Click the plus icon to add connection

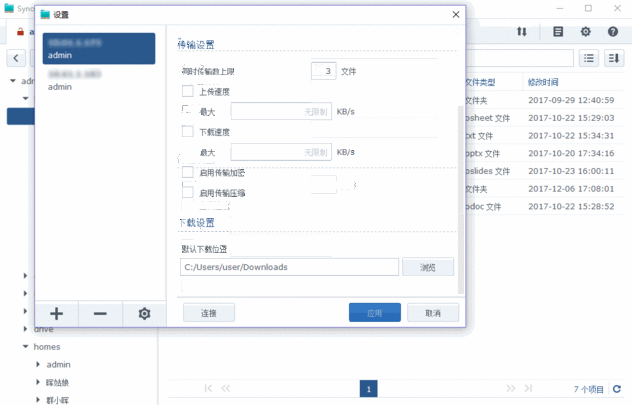pos(57,313)
